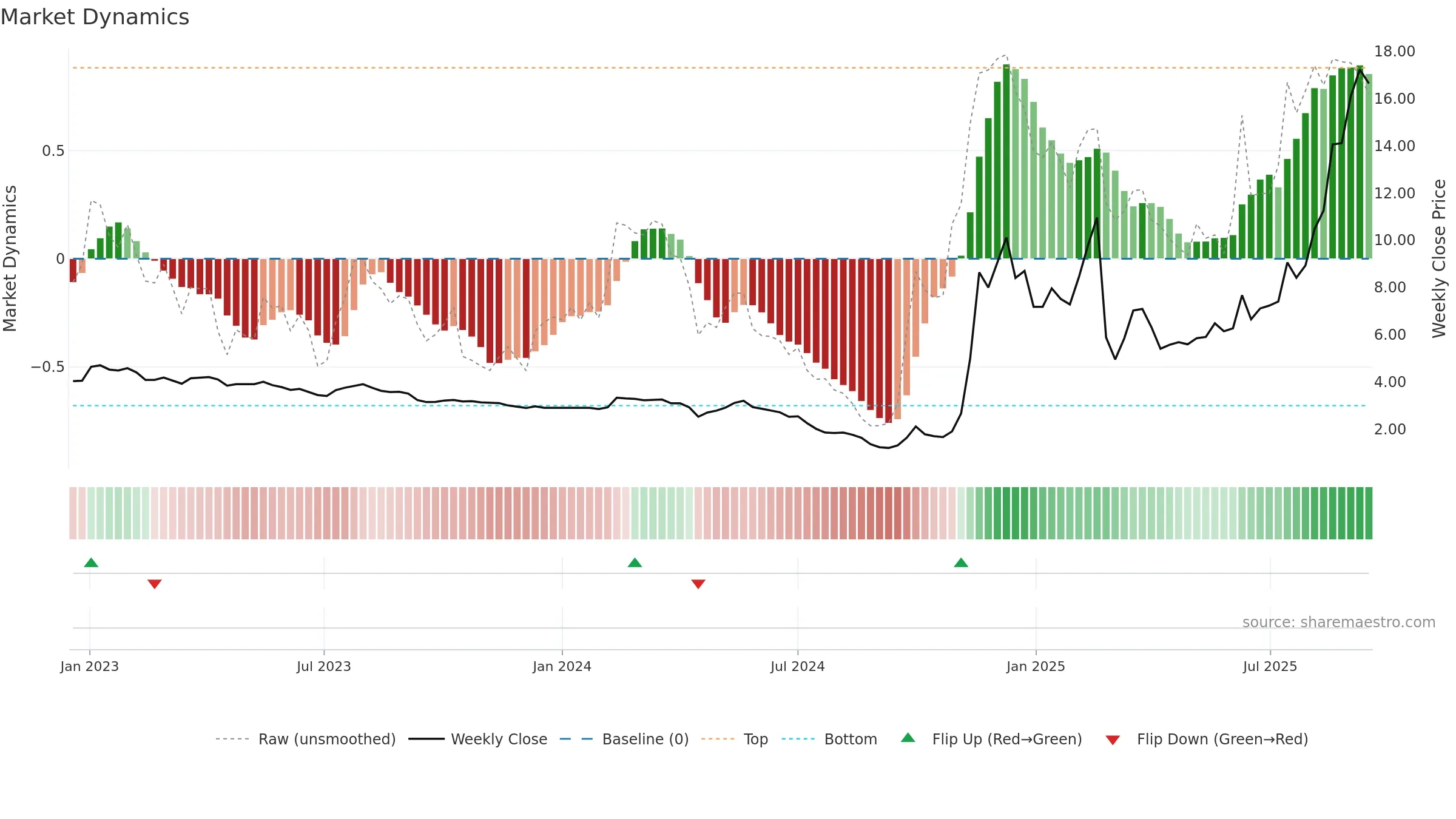The height and width of the screenshot is (819, 1456).
Task: Click the green flip-up marker after Jan 2024
Action: [635, 562]
